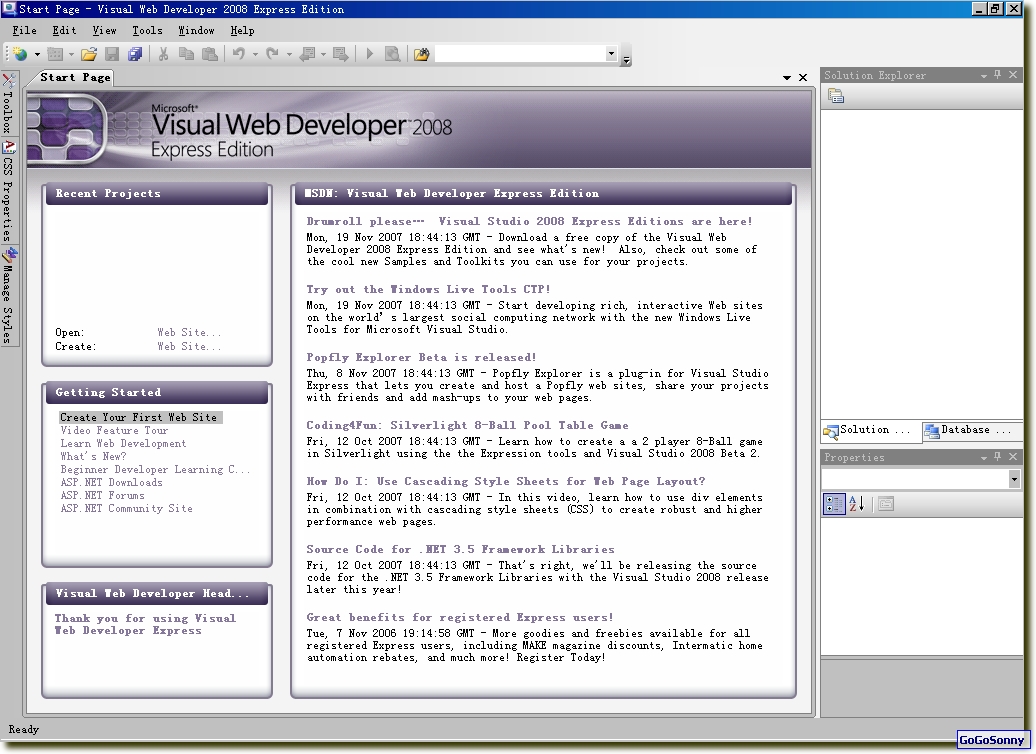
Task: Open the Properties object selector dropdown
Action: pyautogui.click(x=1014, y=480)
